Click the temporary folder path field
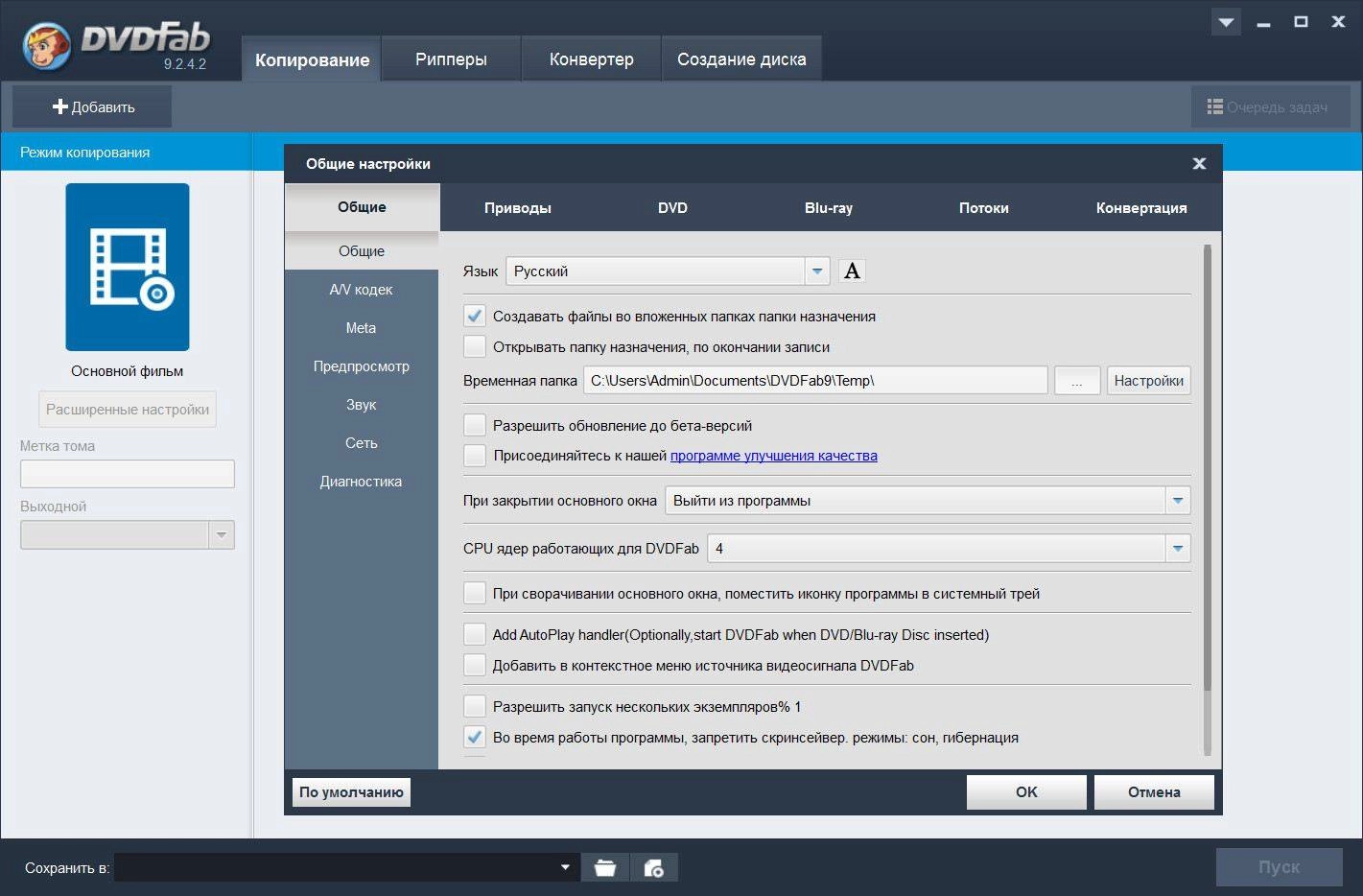 tap(815, 380)
